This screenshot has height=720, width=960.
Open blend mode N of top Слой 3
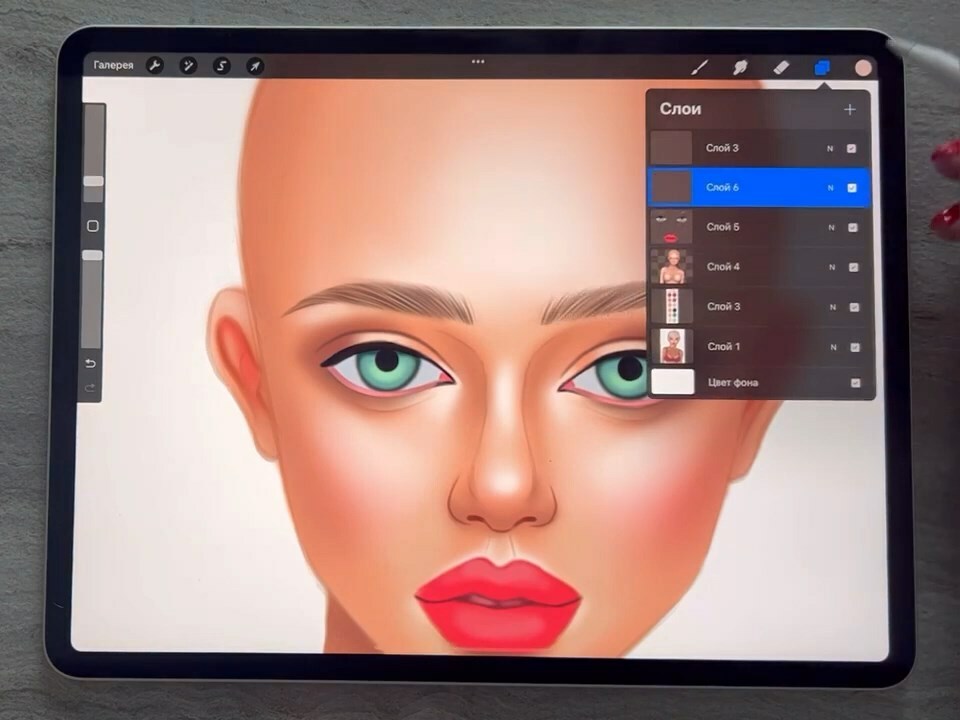tap(830, 149)
